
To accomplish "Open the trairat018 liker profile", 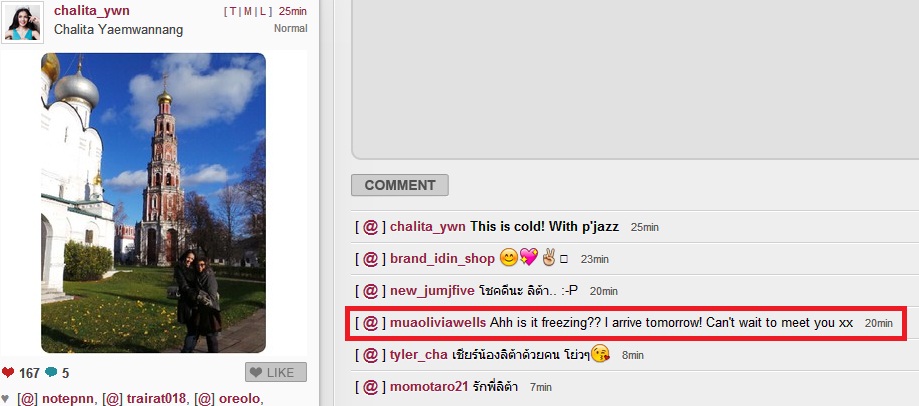I will (157, 399).
